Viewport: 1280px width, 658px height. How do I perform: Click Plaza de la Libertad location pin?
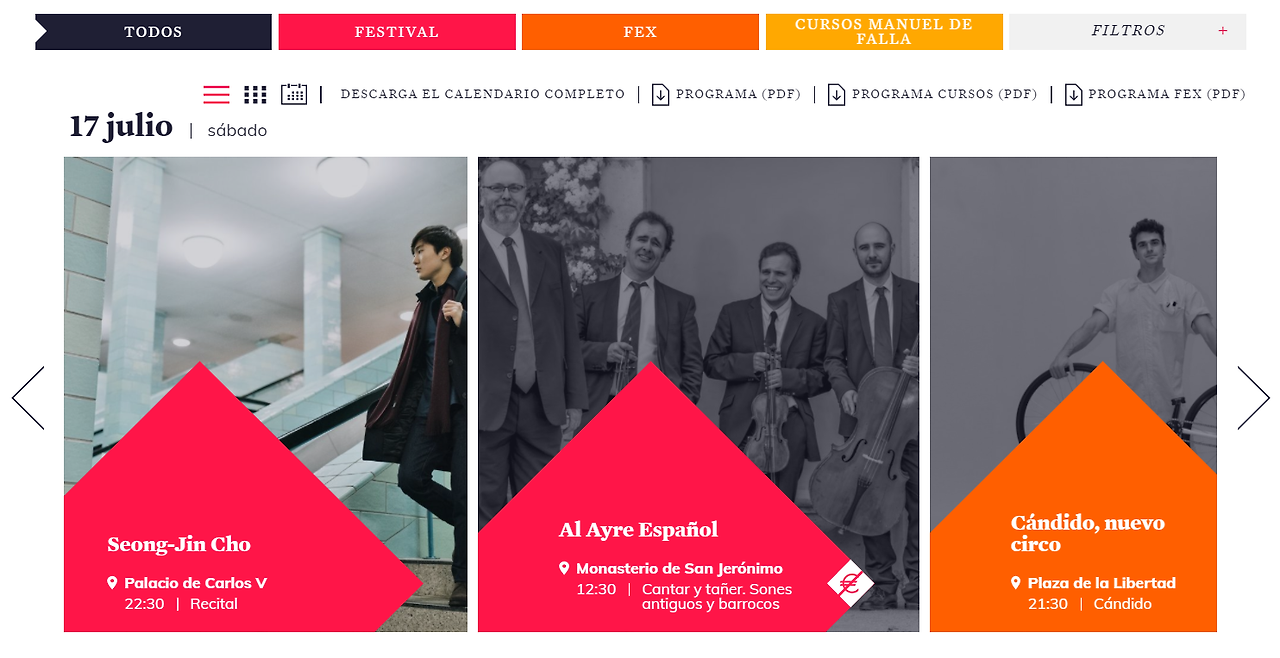tap(1016, 582)
